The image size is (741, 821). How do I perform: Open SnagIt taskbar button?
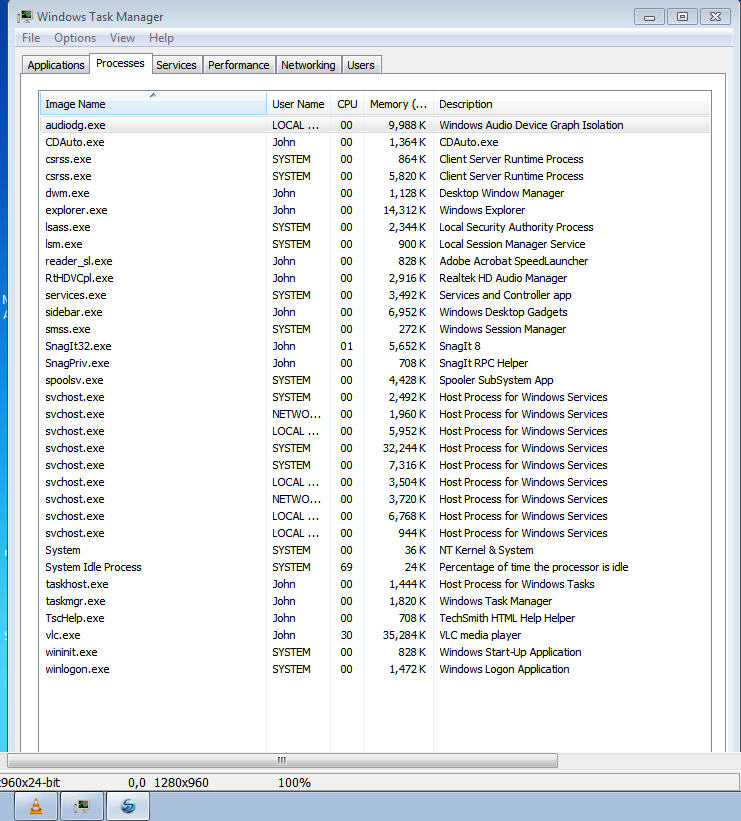(128, 806)
